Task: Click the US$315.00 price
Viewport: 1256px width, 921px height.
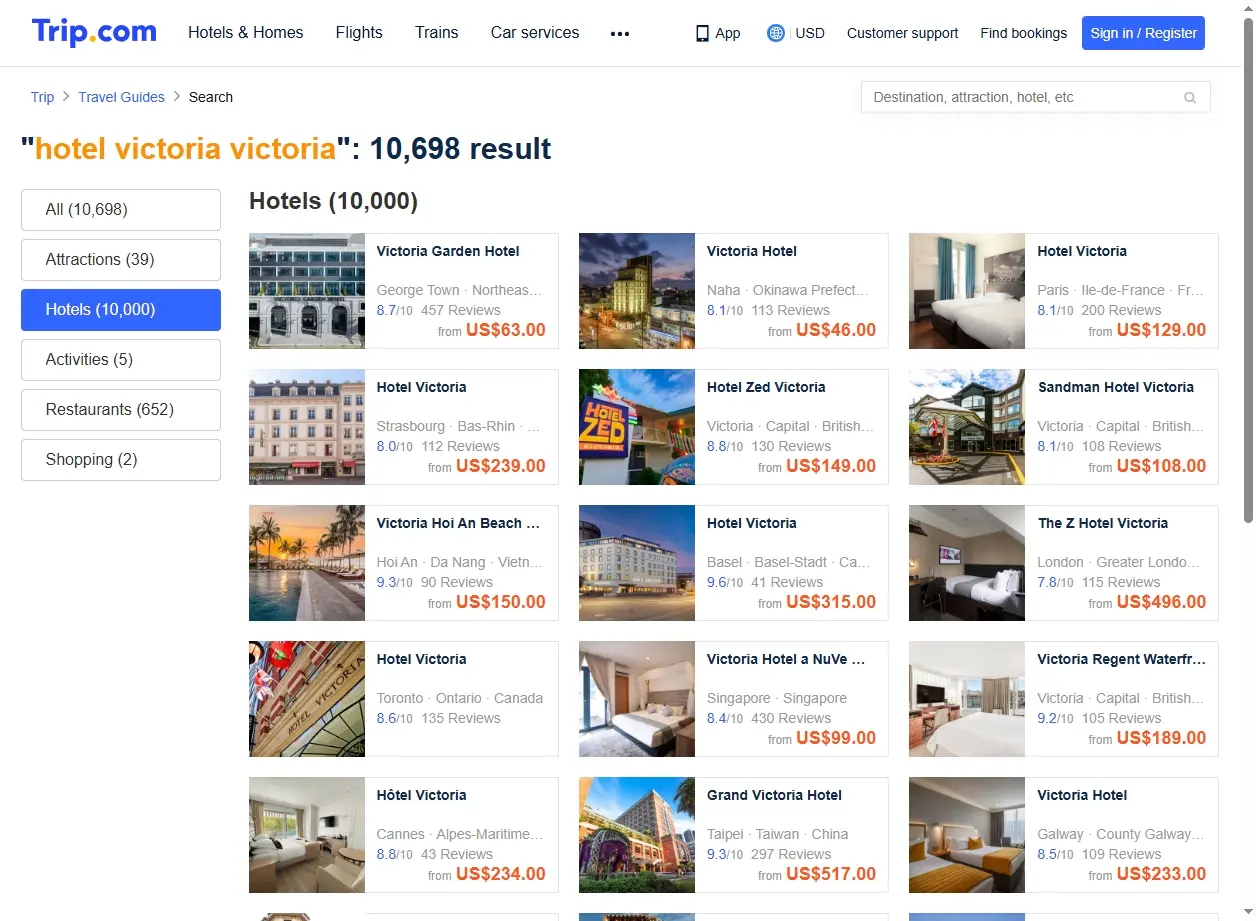Action: 831,602
